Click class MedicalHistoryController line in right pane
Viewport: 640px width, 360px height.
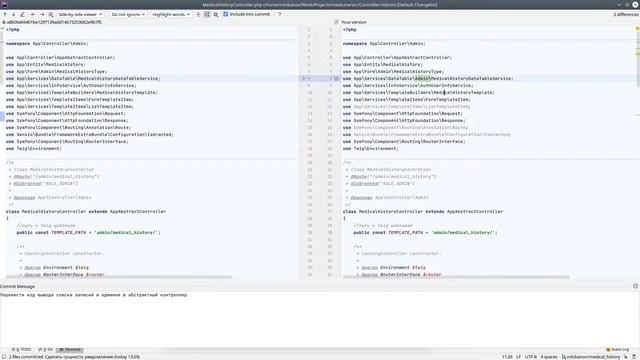click(423, 211)
